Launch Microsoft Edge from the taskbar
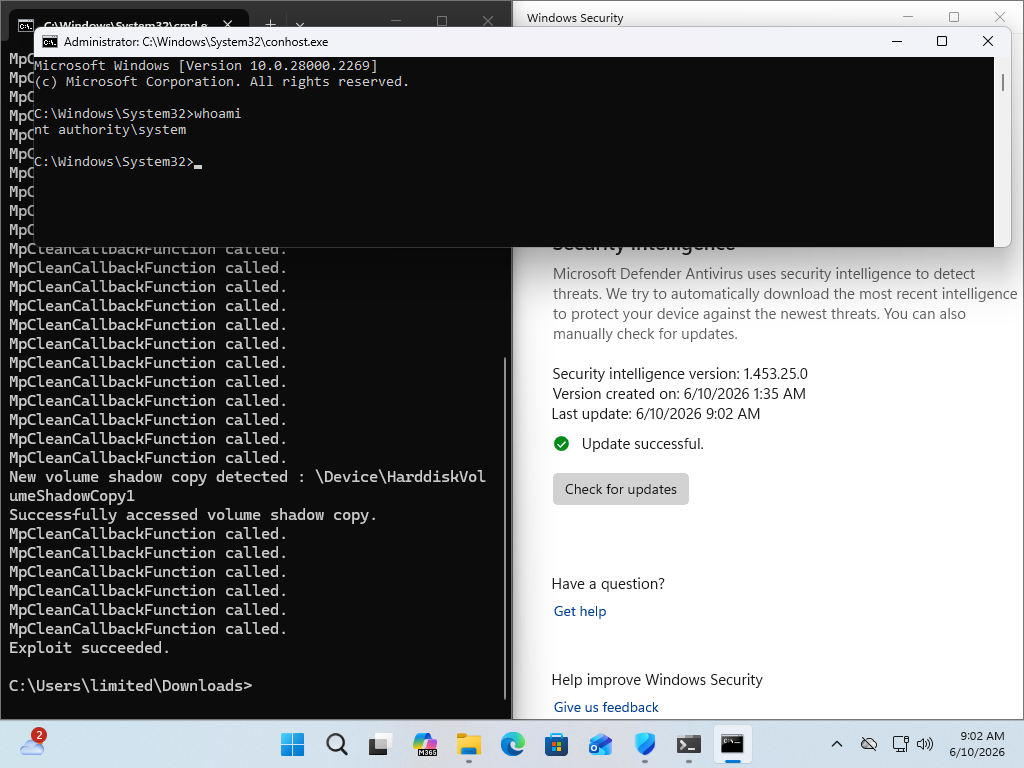The width and height of the screenshot is (1024, 768). click(x=513, y=744)
